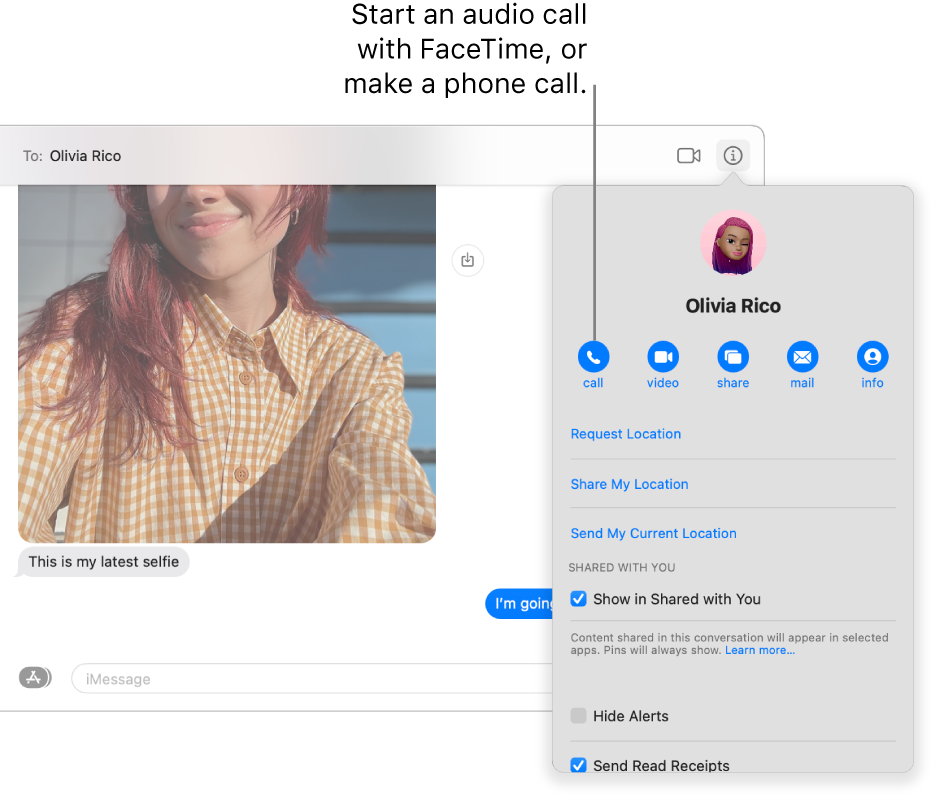Save the selfie photo with the download icon
932x796 pixels.
click(x=468, y=260)
